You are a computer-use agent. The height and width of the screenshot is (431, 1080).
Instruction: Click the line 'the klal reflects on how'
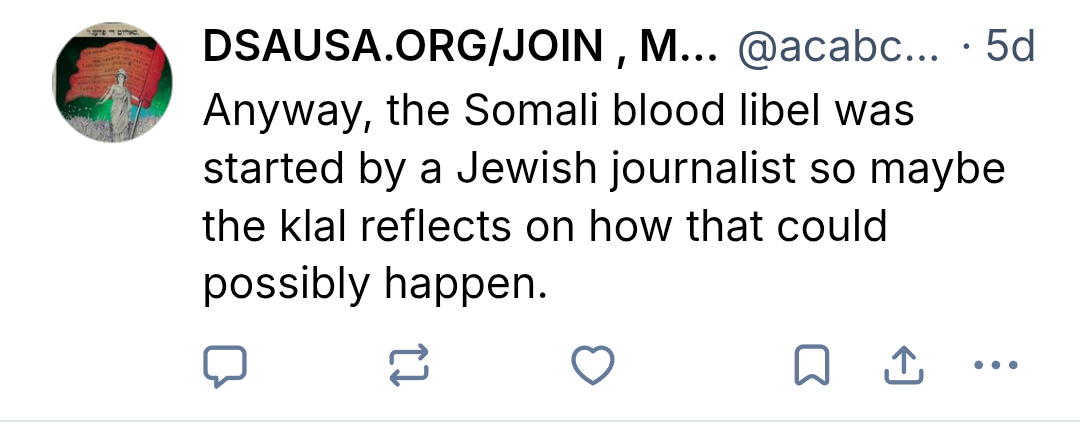click(x=545, y=227)
